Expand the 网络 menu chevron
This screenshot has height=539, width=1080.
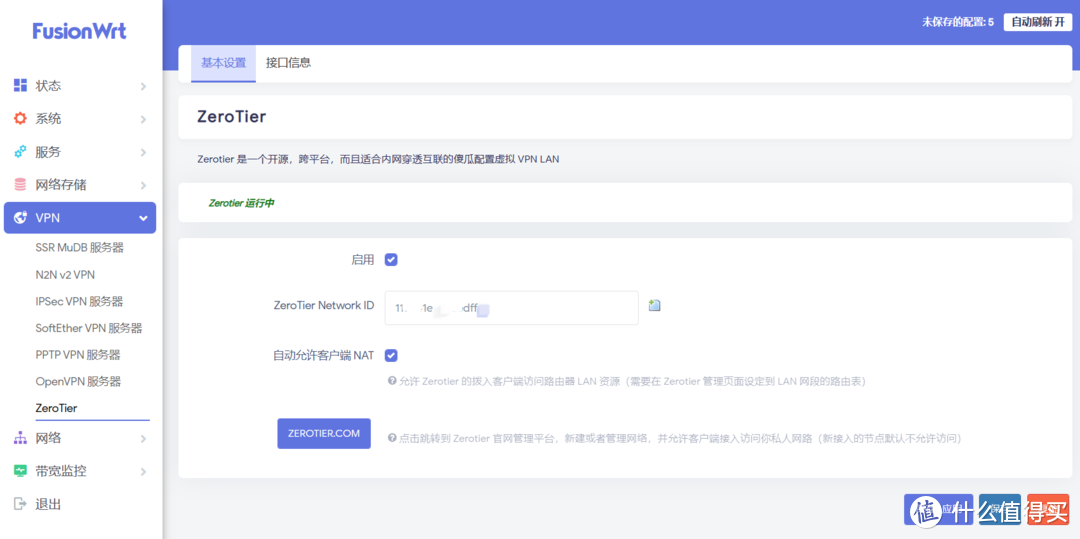point(143,438)
